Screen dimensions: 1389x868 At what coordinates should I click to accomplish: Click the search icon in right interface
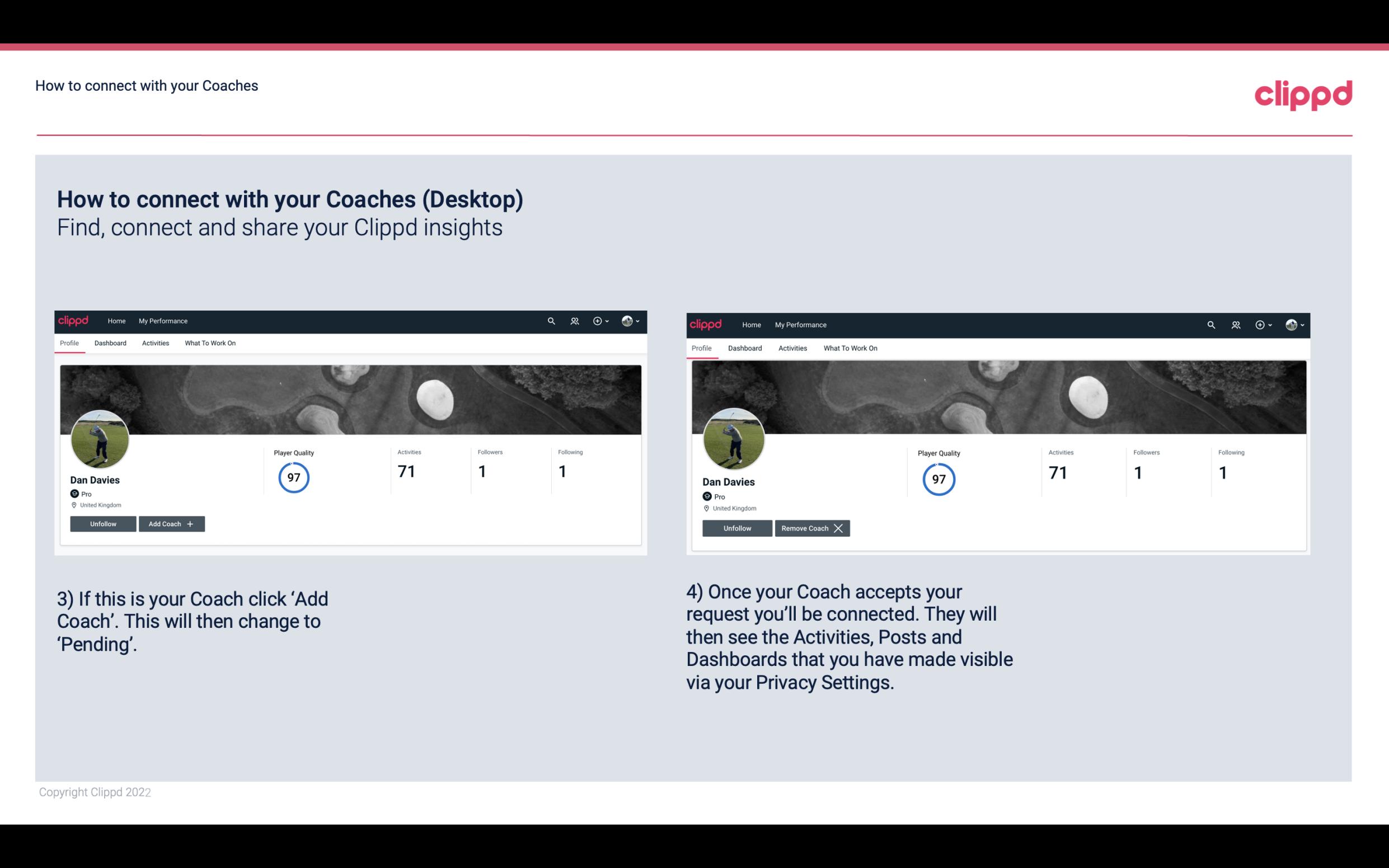tap(1211, 324)
